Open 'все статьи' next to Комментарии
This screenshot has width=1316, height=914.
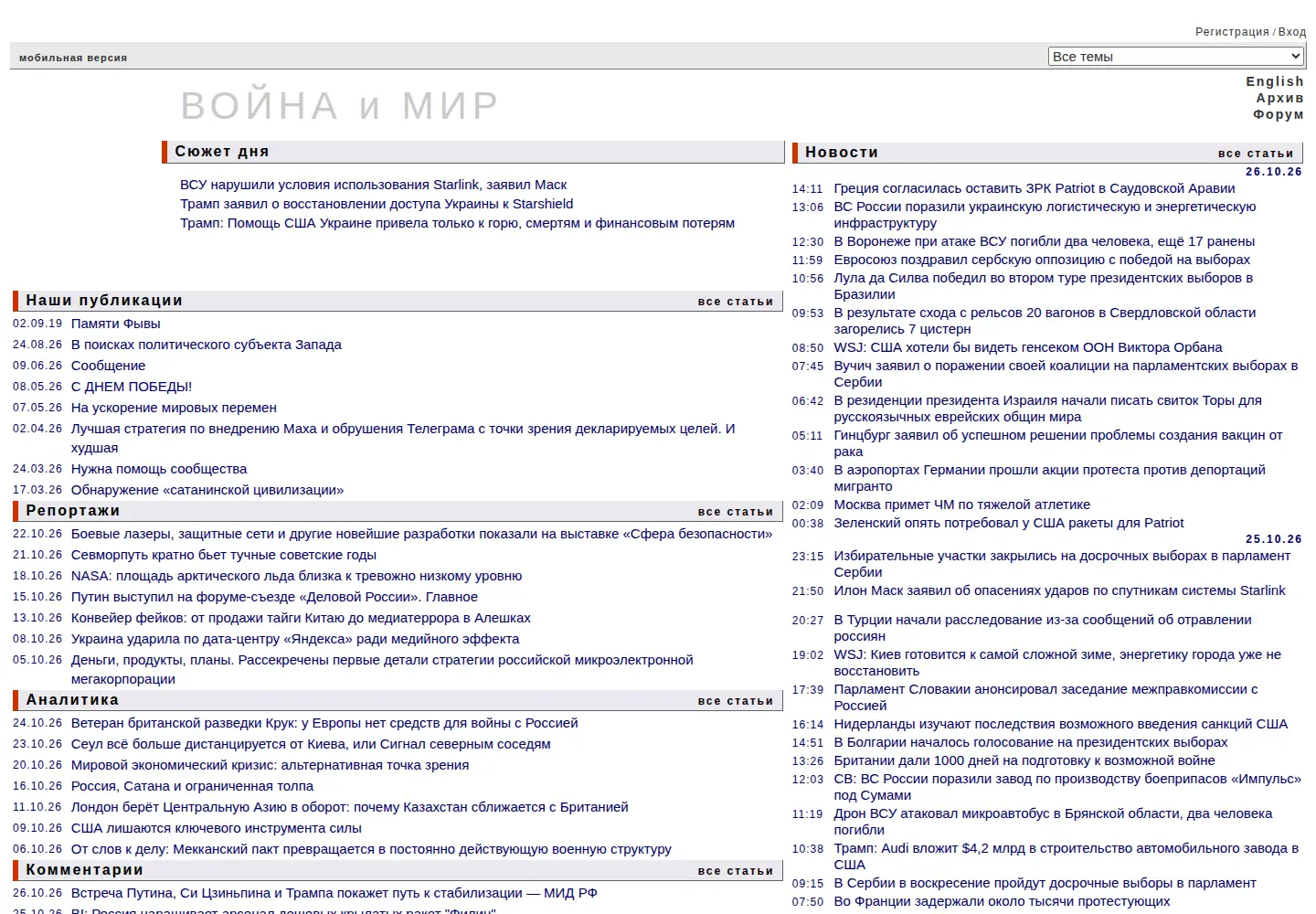point(736,871)
